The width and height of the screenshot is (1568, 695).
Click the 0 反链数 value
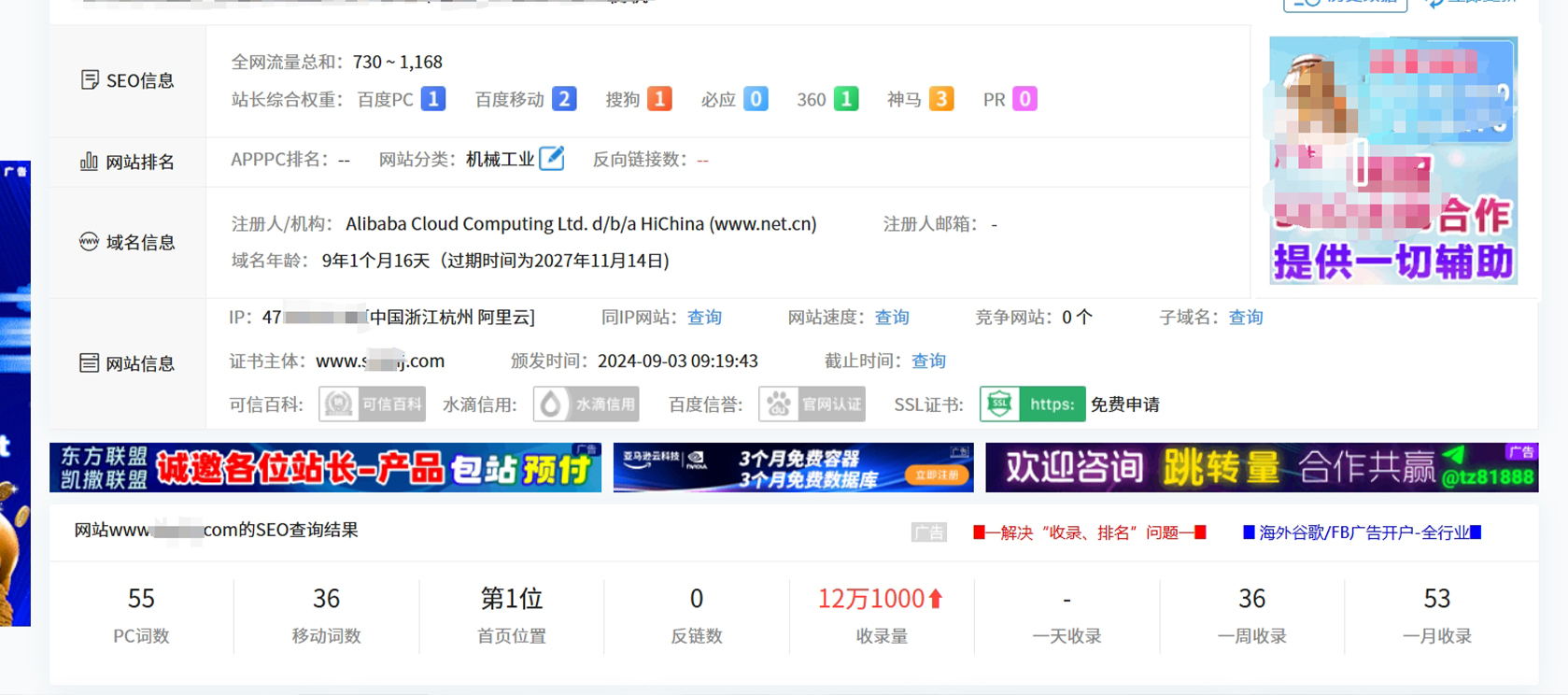(x=697, y=599)
